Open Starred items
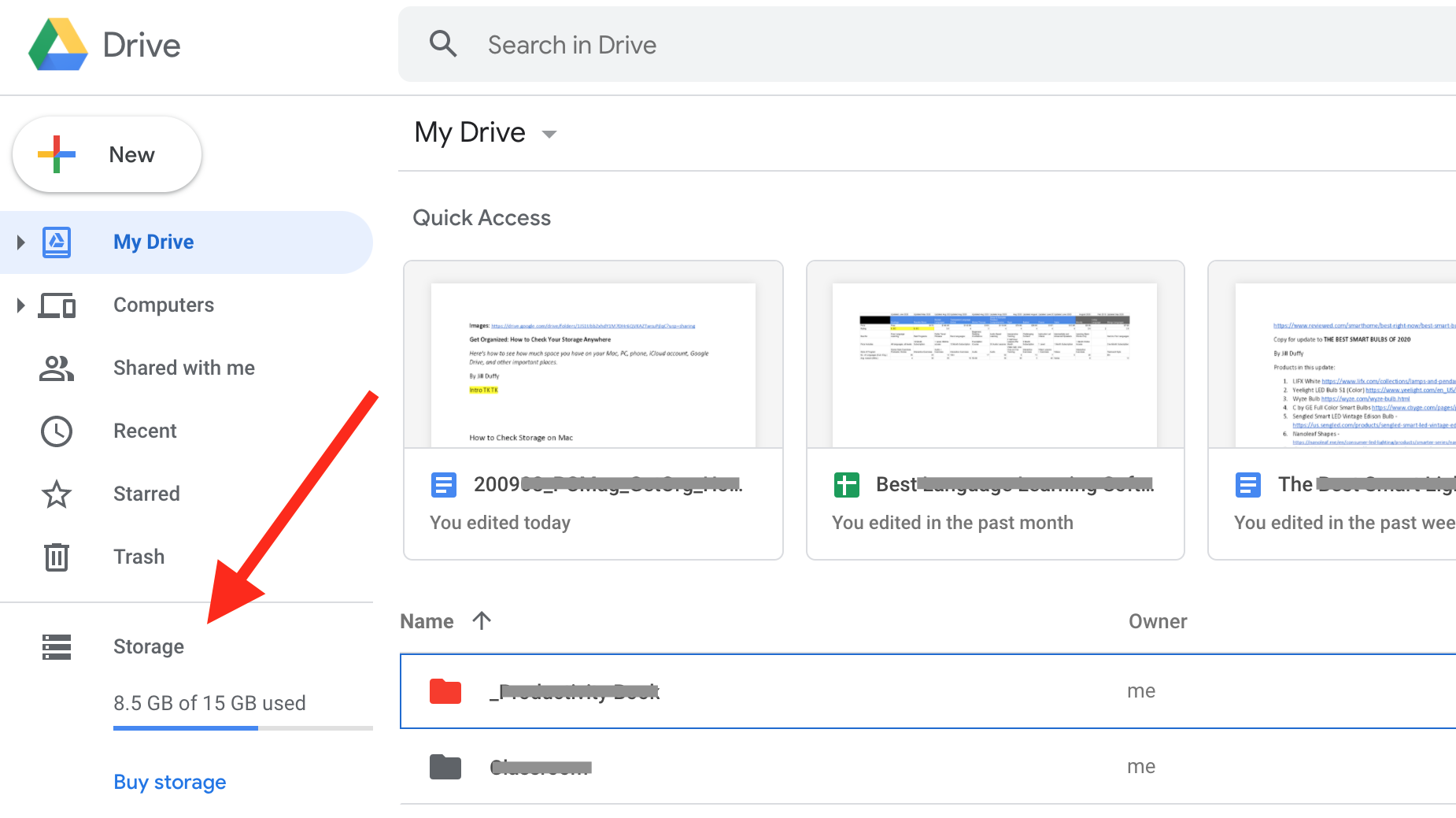The image size is (1456, 818). click(146, 494)
